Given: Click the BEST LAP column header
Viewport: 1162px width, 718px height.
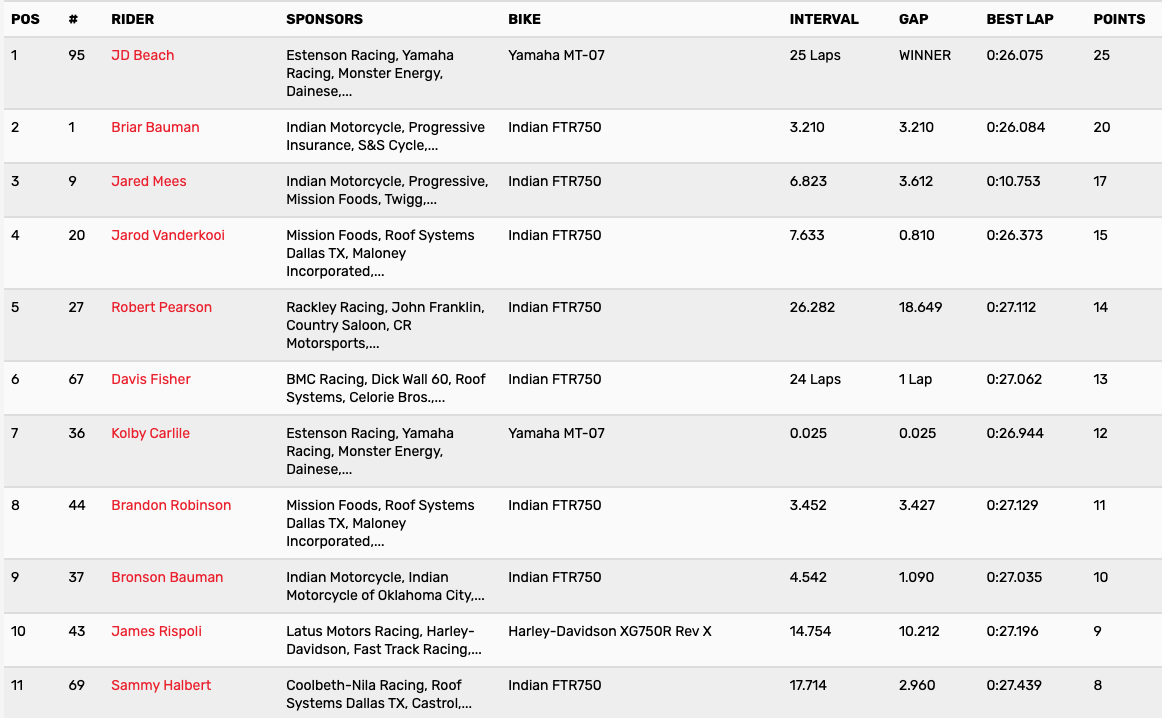Looking at the screenshot, I should click(x=1019, y=19).
